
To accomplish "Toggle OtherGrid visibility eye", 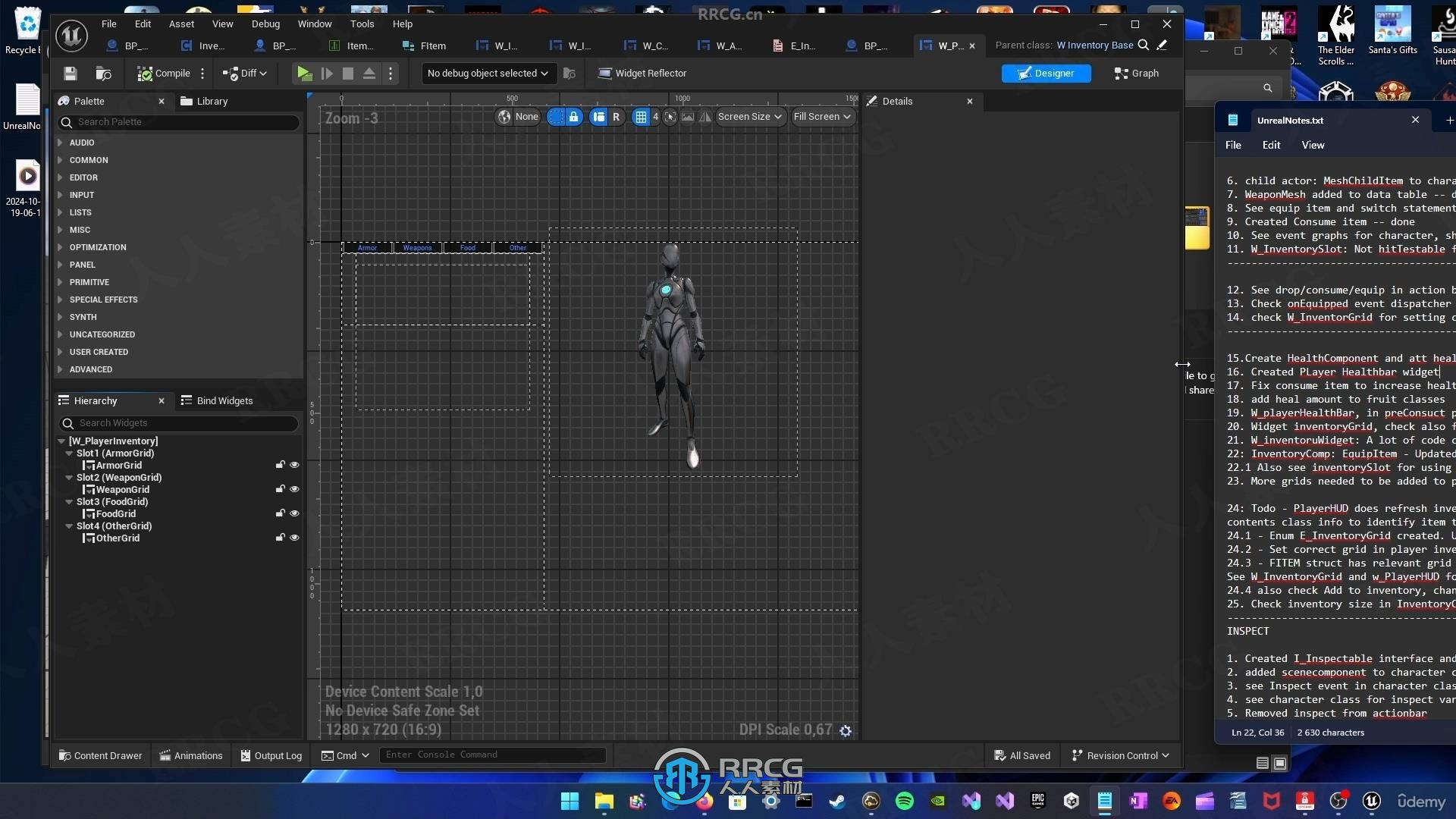I will pyautogui.click(x=294, y=538).
